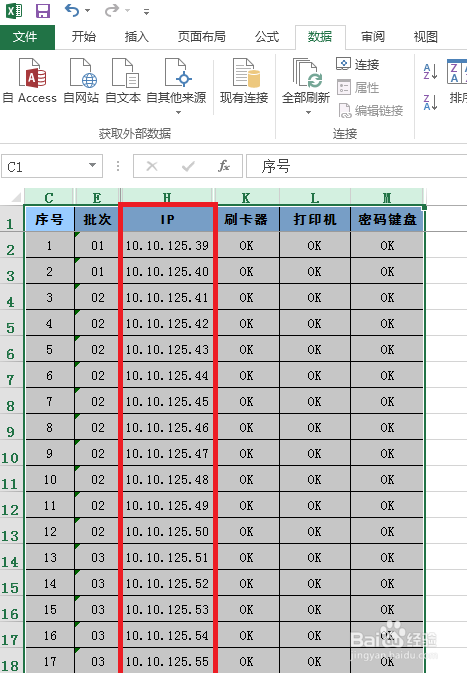Select cell with IP 10.10.125.45
Screen dimensions: 467x673
167,401
